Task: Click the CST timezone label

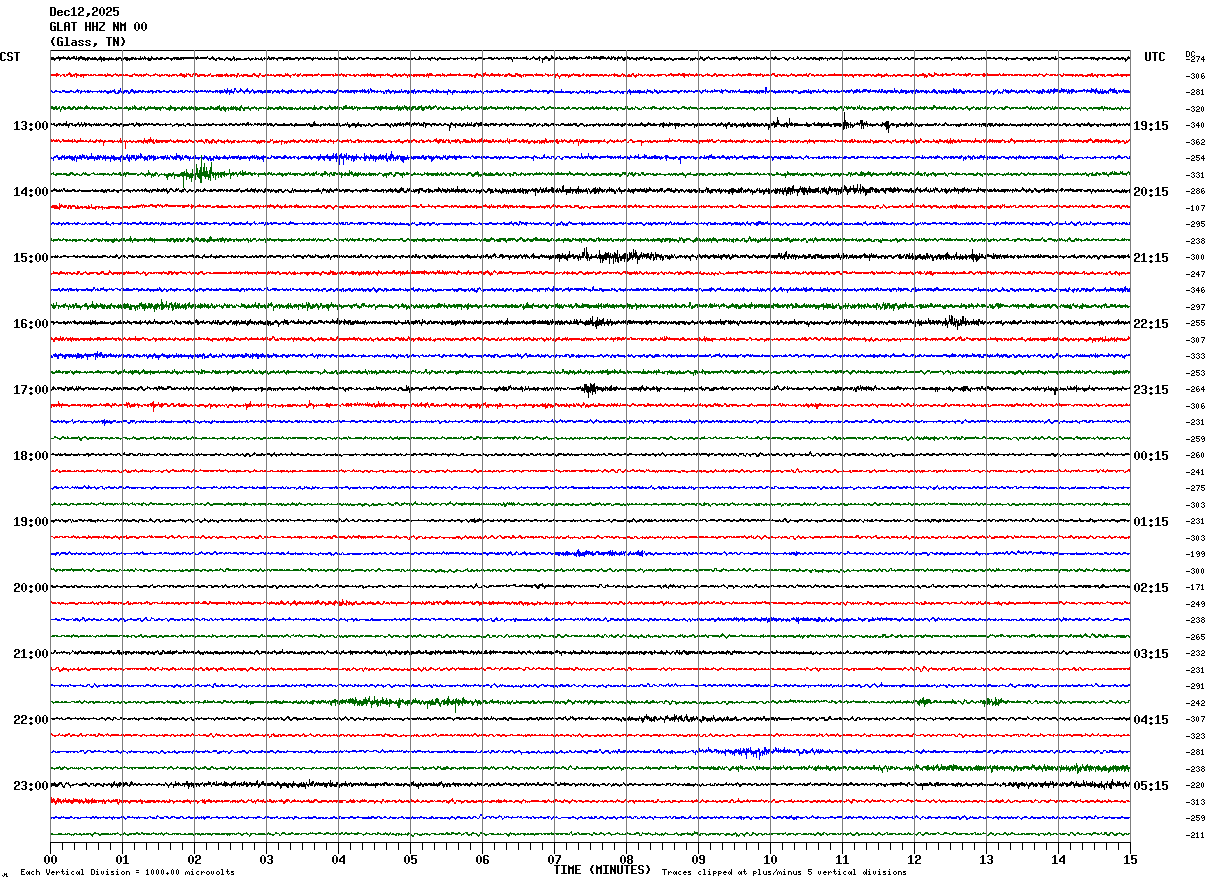Action: pos(10,57)
